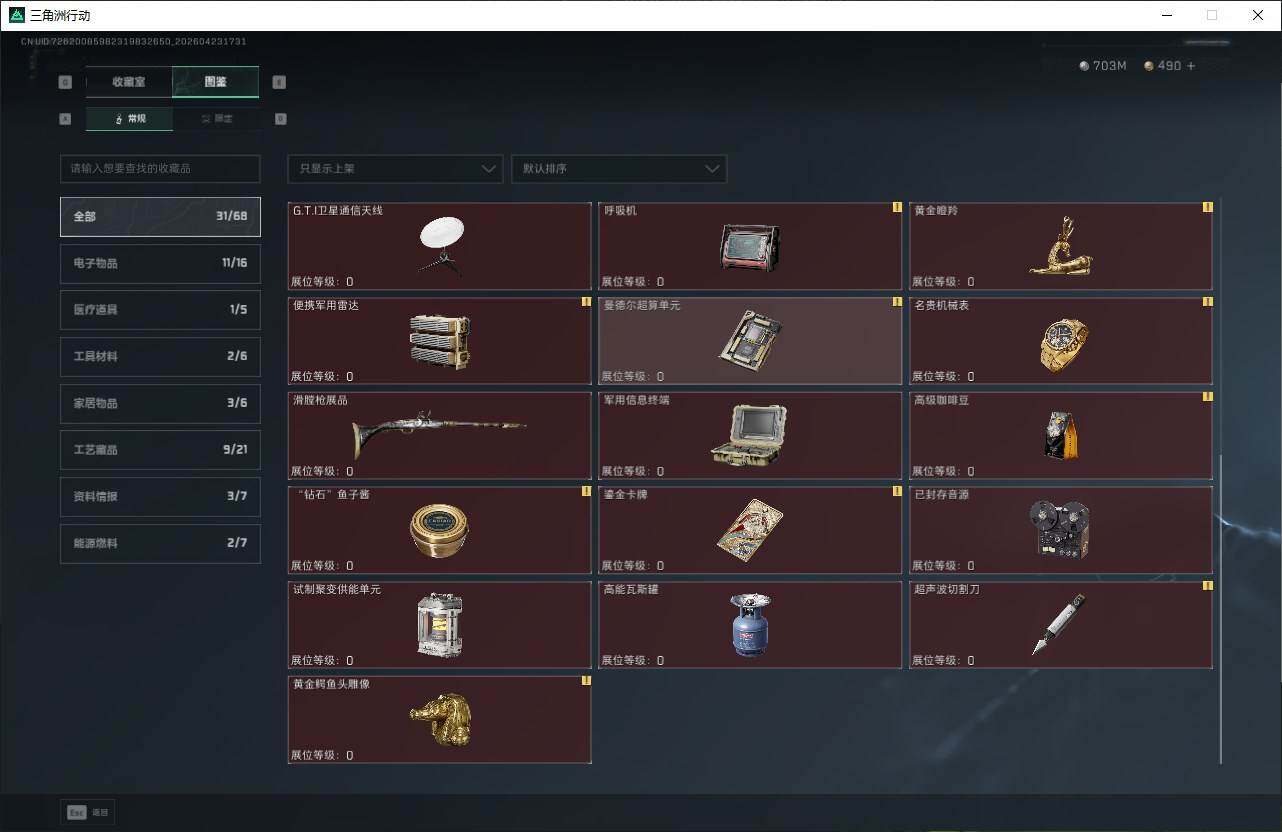Open the 鎏金卡牌 gilded card image
1282x832 pixels.
pos(750,530)
